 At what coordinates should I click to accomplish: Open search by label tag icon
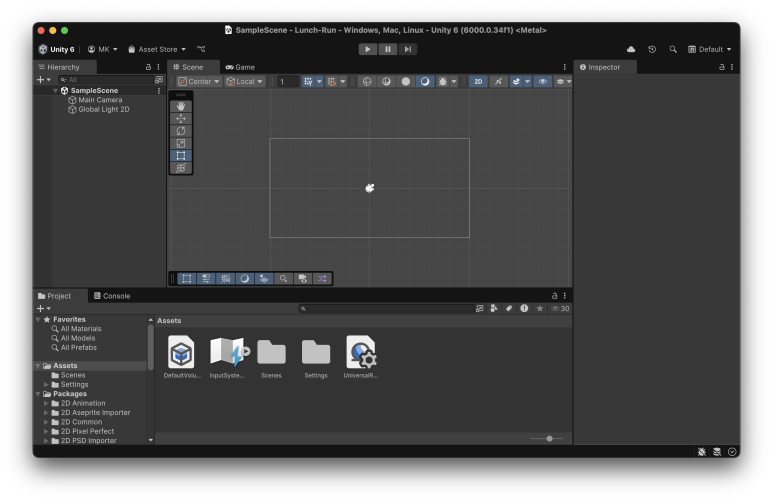pyautogui.click(x=509, y=308)
